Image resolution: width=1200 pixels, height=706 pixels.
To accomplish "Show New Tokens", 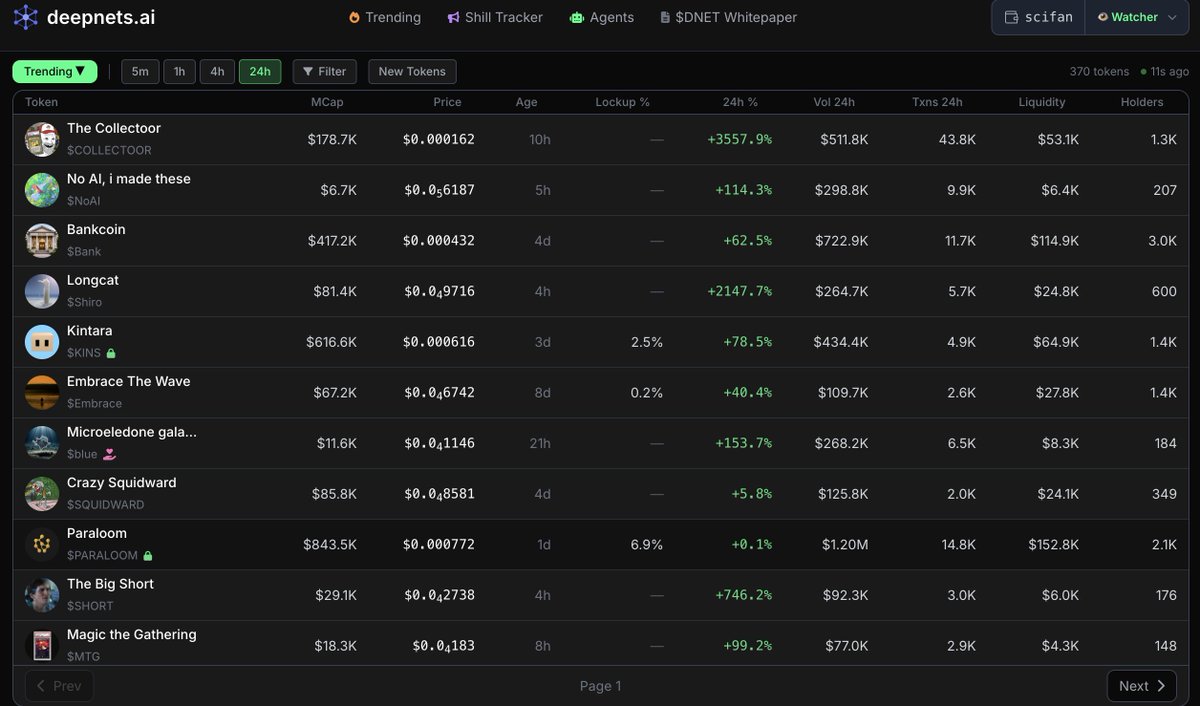I will 412,71.
